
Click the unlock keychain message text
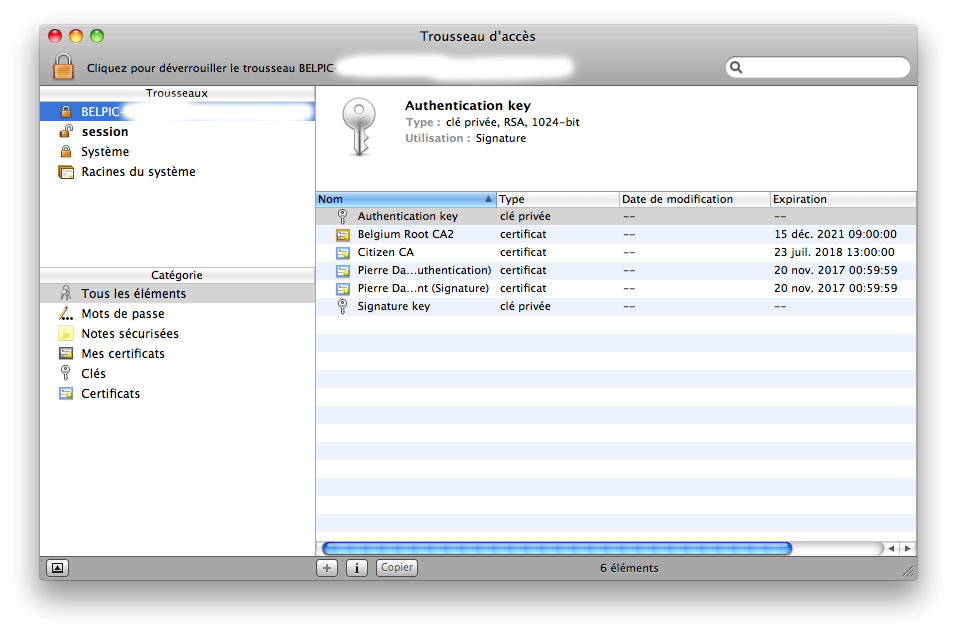coord(210,68)
